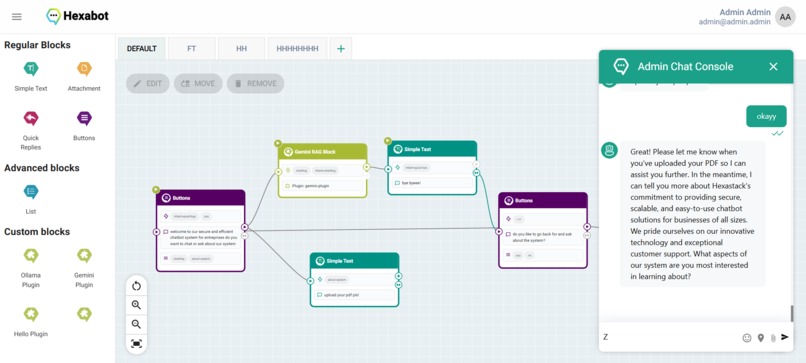Select the Gemini RAG Block node header
The width and height of the screenshot is (806, 363).
(x=323, y=152)
